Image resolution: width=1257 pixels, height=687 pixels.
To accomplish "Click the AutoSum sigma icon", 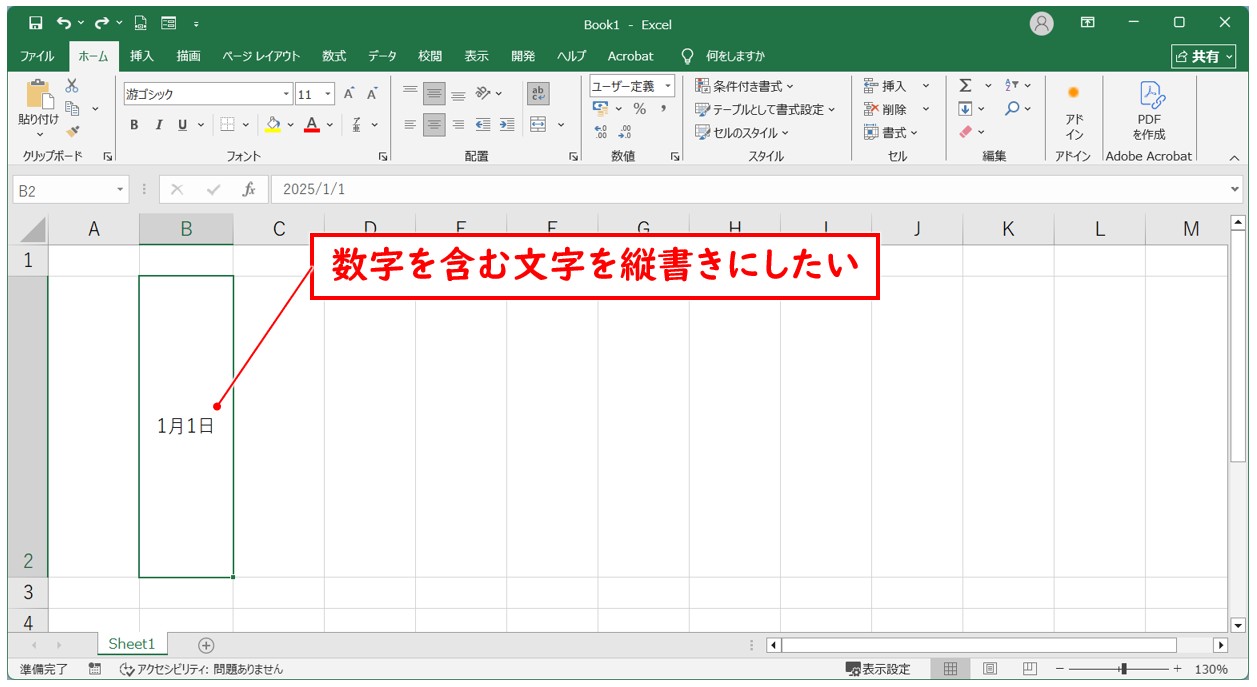I will [x=965, y=86].
